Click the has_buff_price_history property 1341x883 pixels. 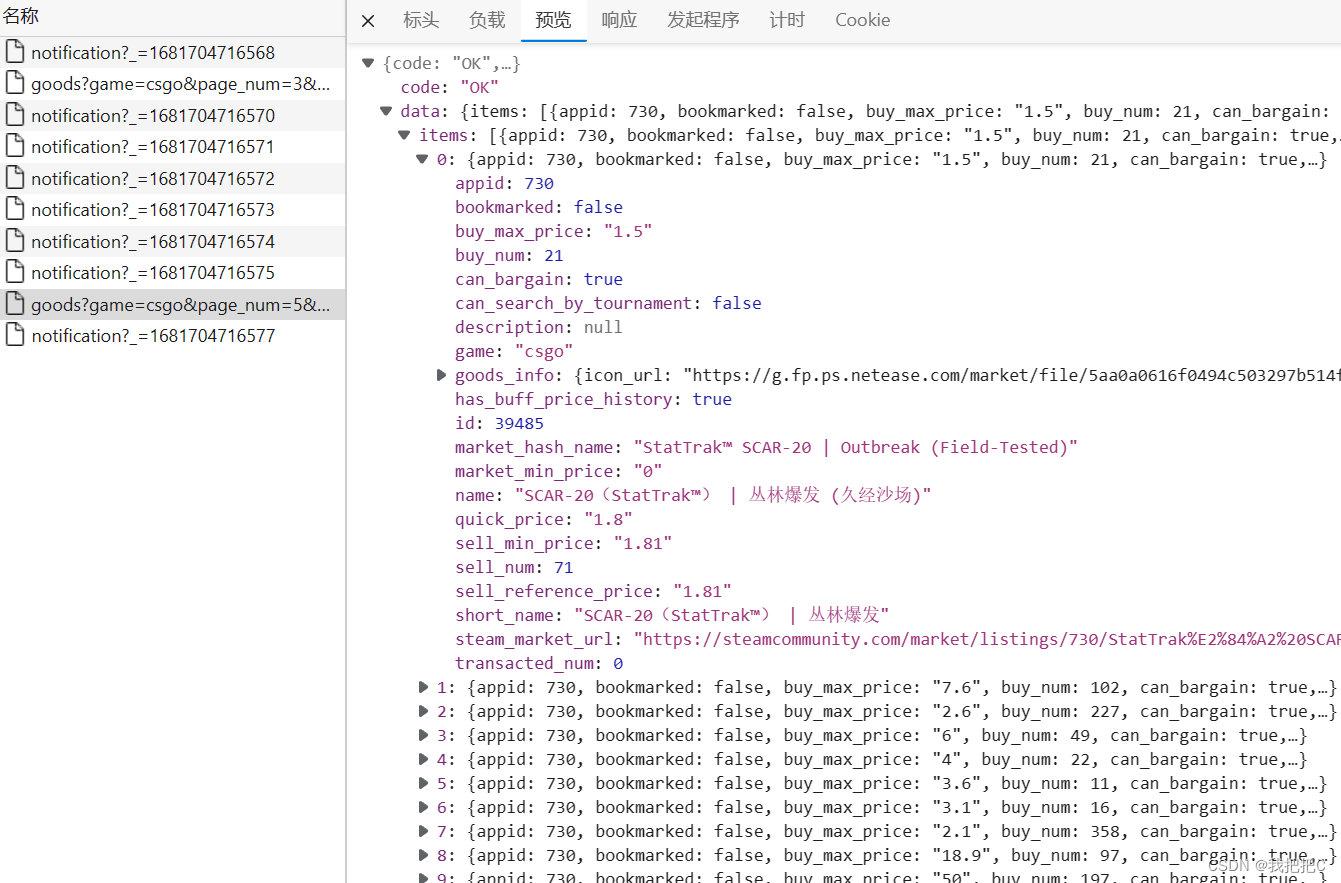tap(593, 399)
